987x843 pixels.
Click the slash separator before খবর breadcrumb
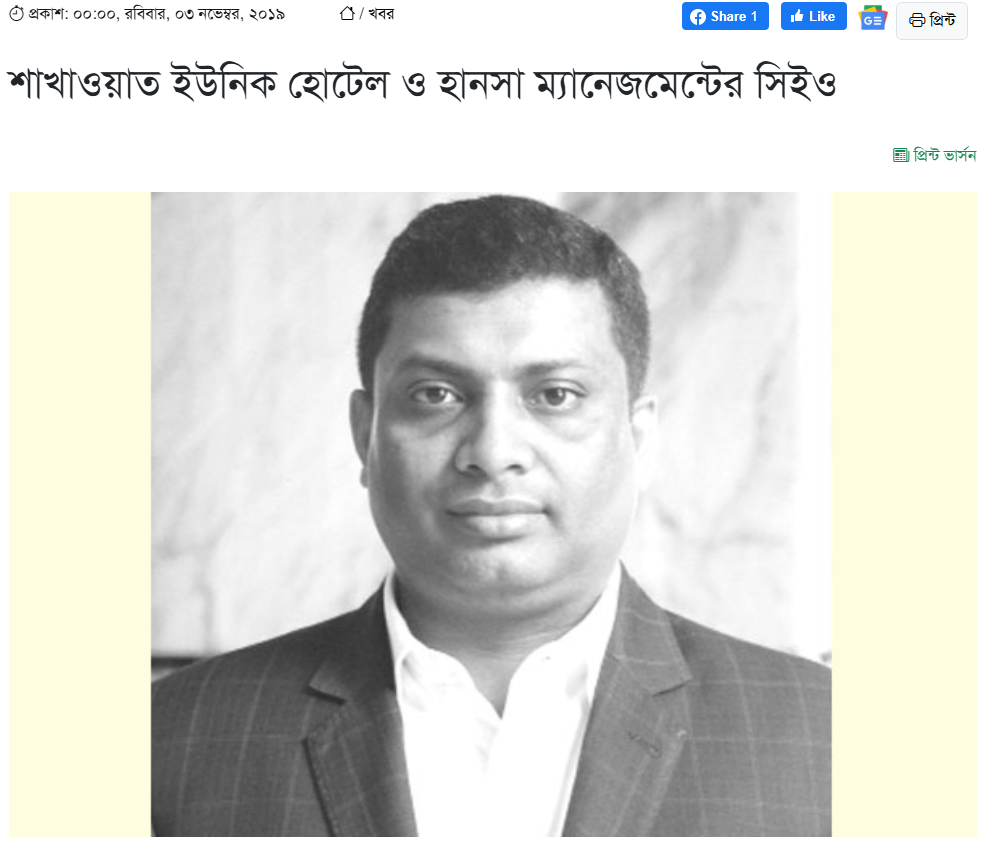tap(361, 14)
